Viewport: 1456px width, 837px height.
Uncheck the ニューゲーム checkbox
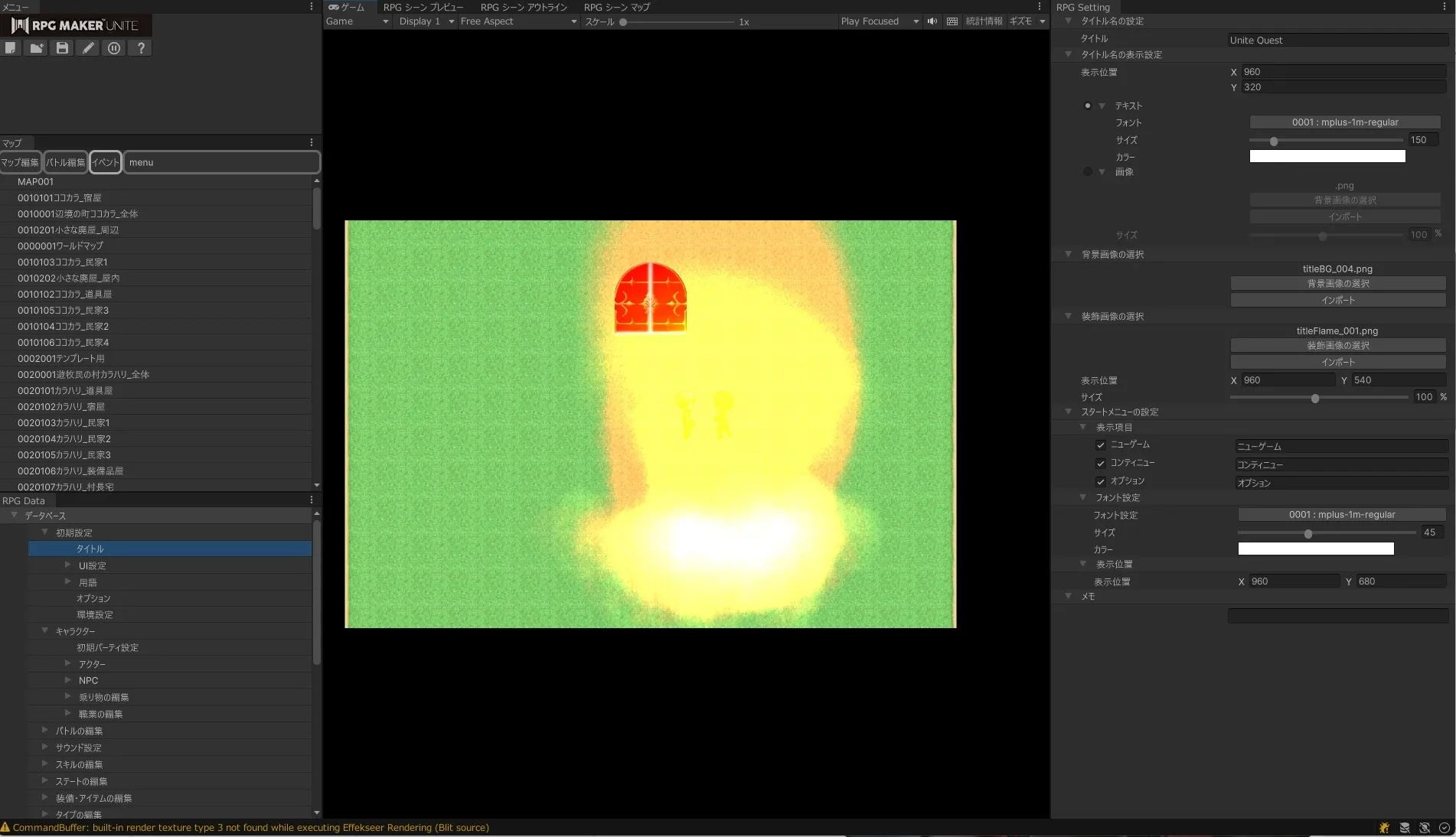pyautogui.click(x=1101, y=445)
